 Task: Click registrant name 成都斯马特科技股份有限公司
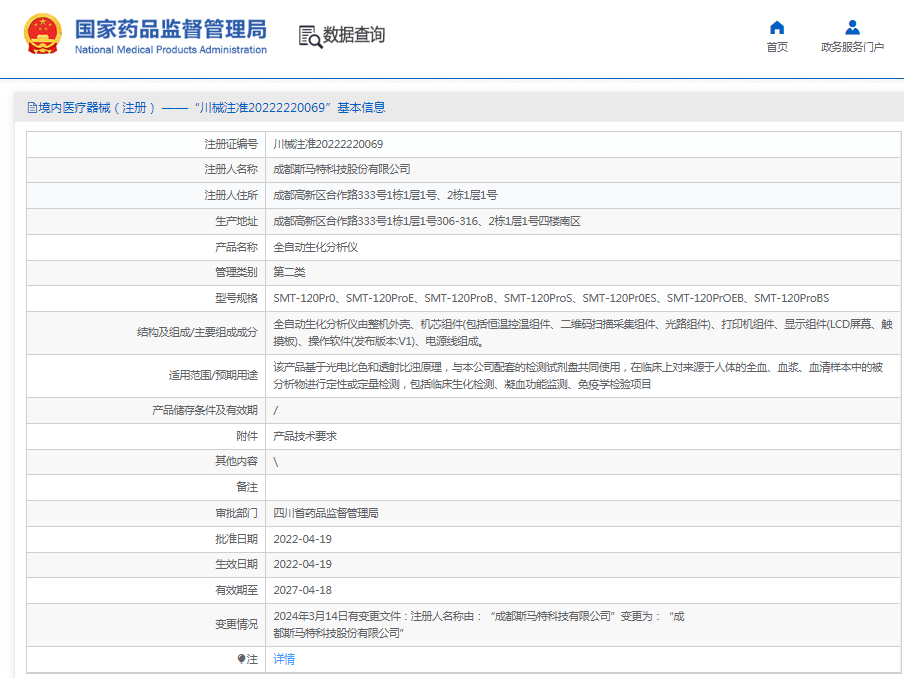pos(341,169)
